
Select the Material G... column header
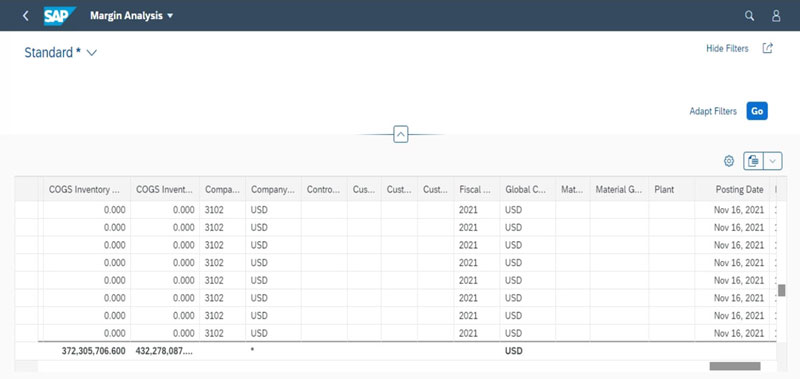point(619,189)
